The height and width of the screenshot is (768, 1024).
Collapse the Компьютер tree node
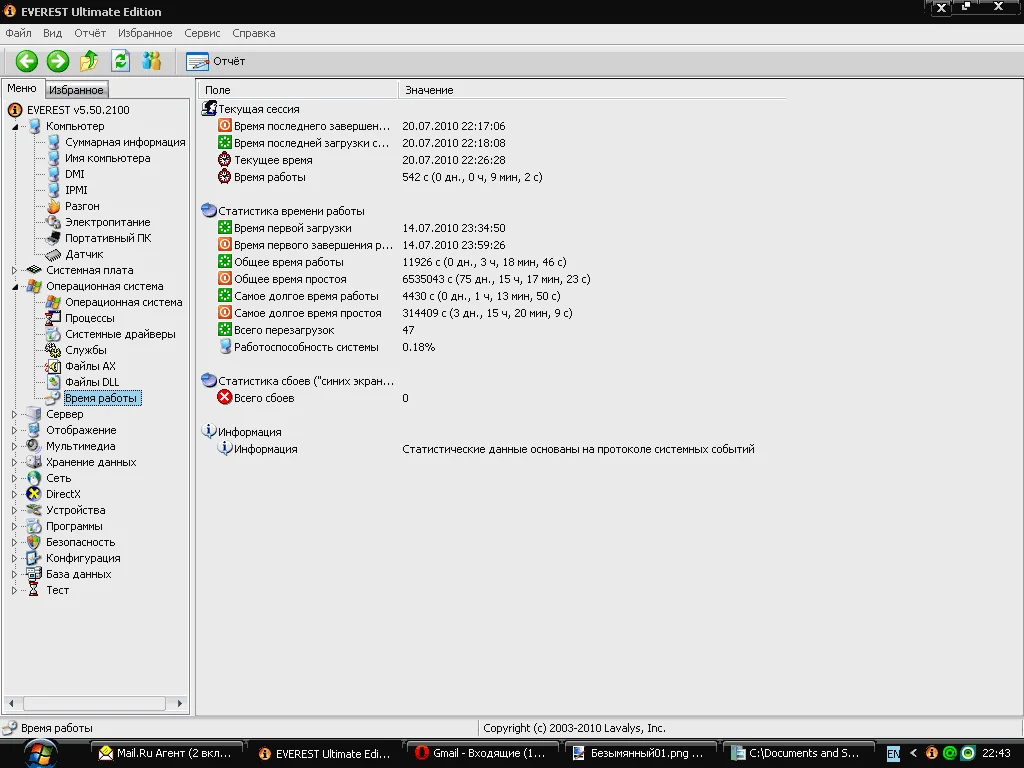(x=14, y=126)
